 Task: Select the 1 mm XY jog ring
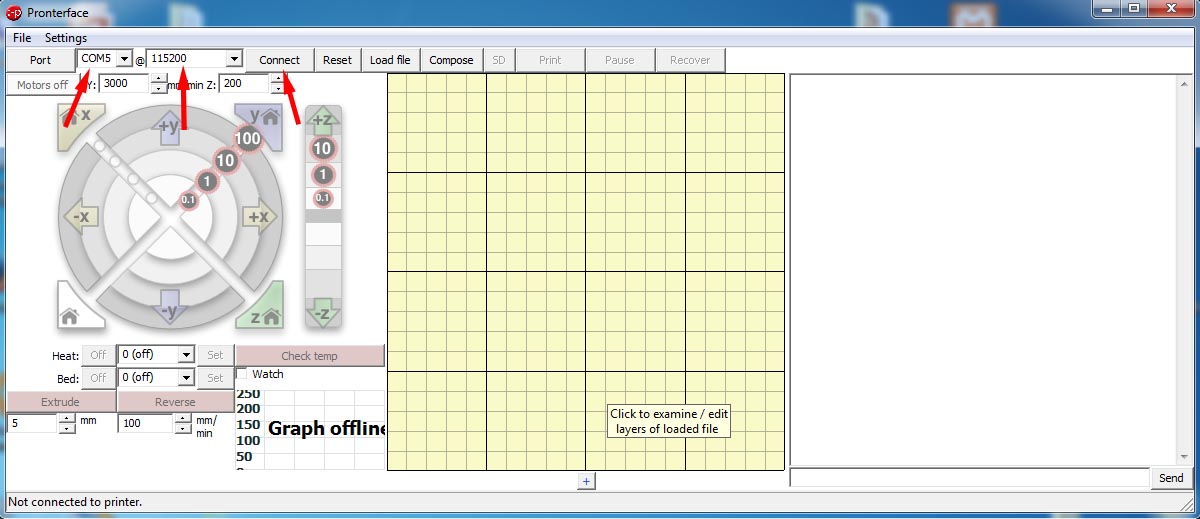(206, 181)
